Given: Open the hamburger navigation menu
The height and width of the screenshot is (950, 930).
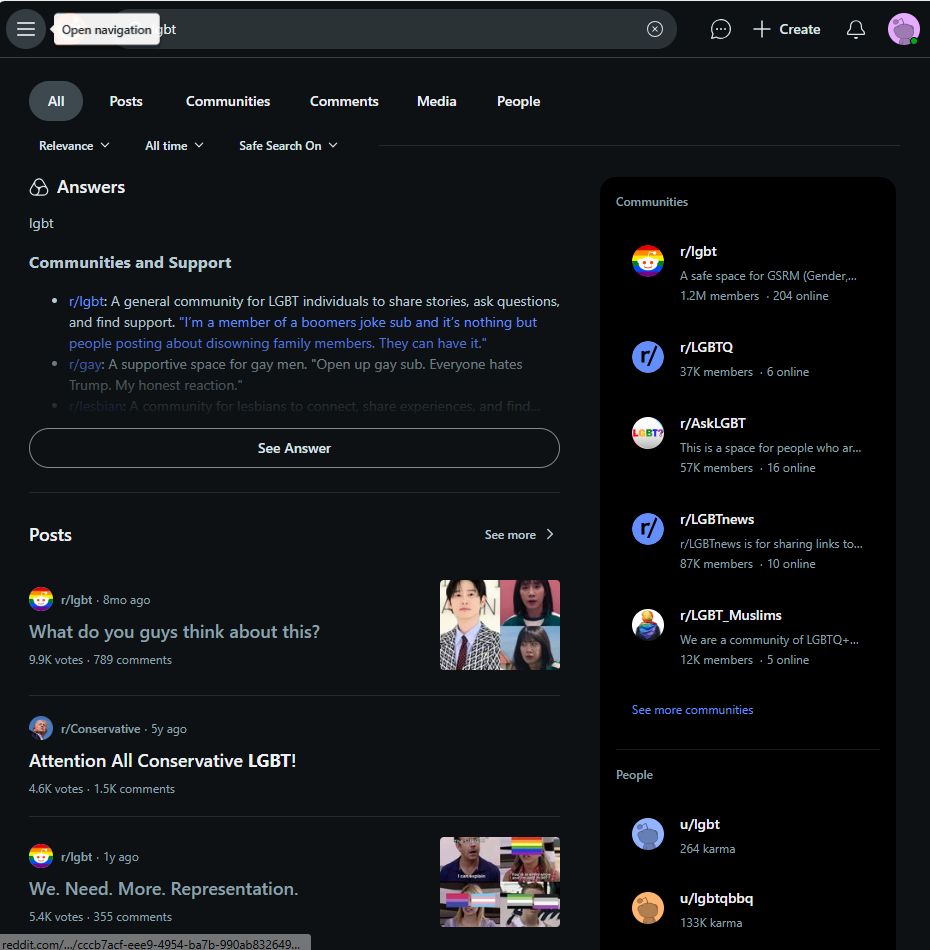Looking at the screenshot, I should pos(25,29).
